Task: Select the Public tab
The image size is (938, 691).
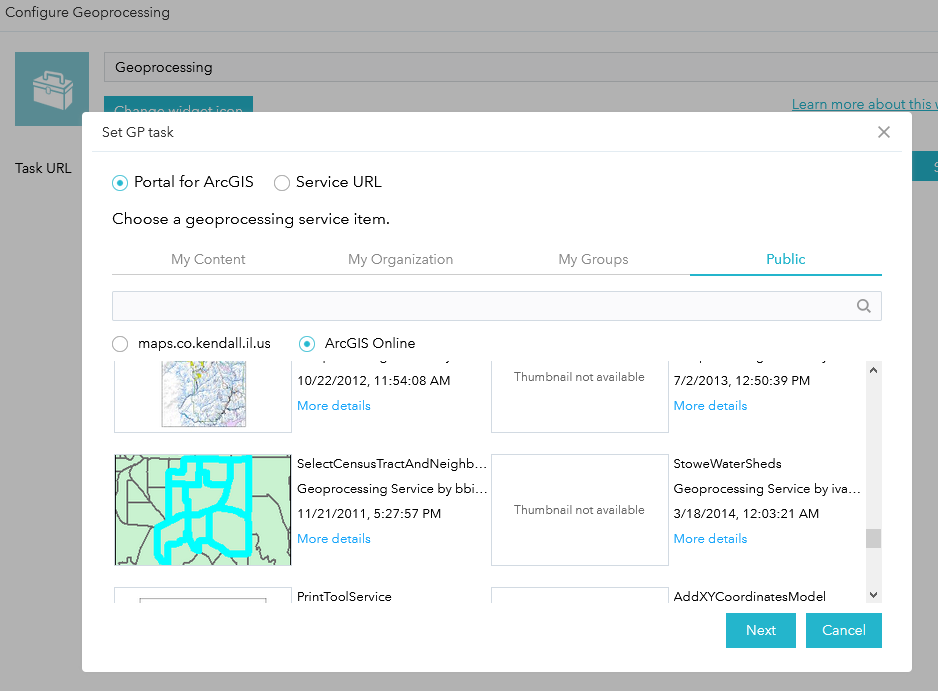Action: [785, 259]
